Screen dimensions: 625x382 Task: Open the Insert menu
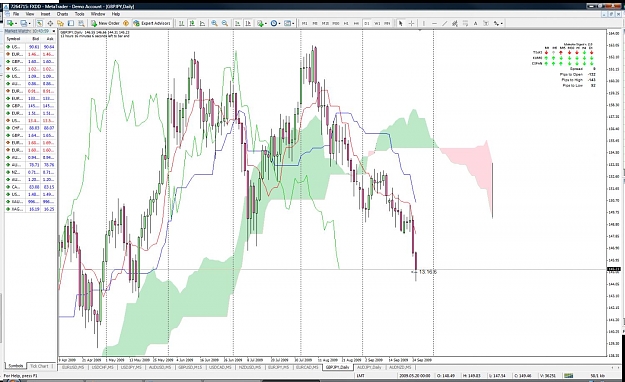[x=45, y=14]
